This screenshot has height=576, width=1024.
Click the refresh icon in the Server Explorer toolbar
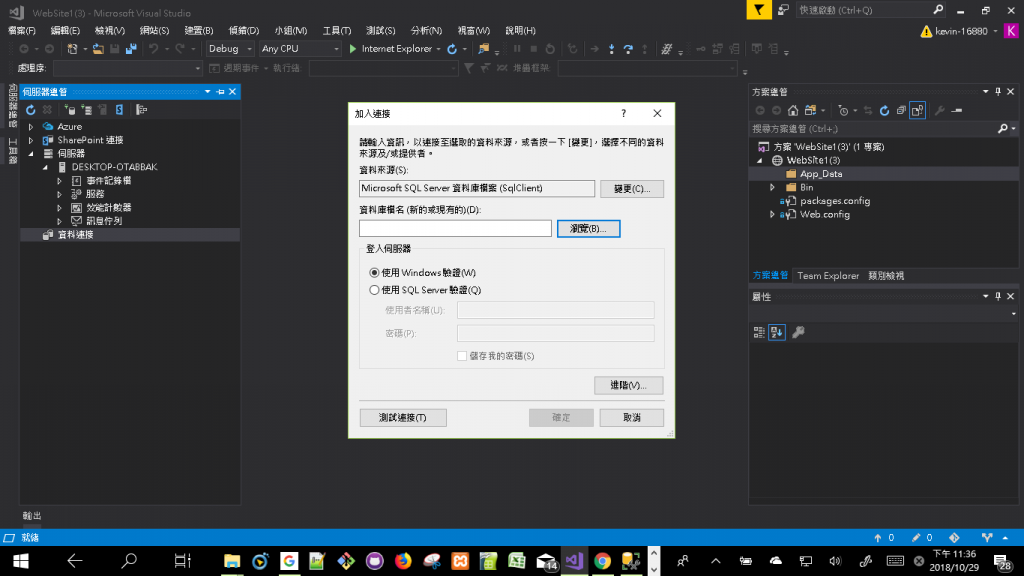[x=31, y=110]
